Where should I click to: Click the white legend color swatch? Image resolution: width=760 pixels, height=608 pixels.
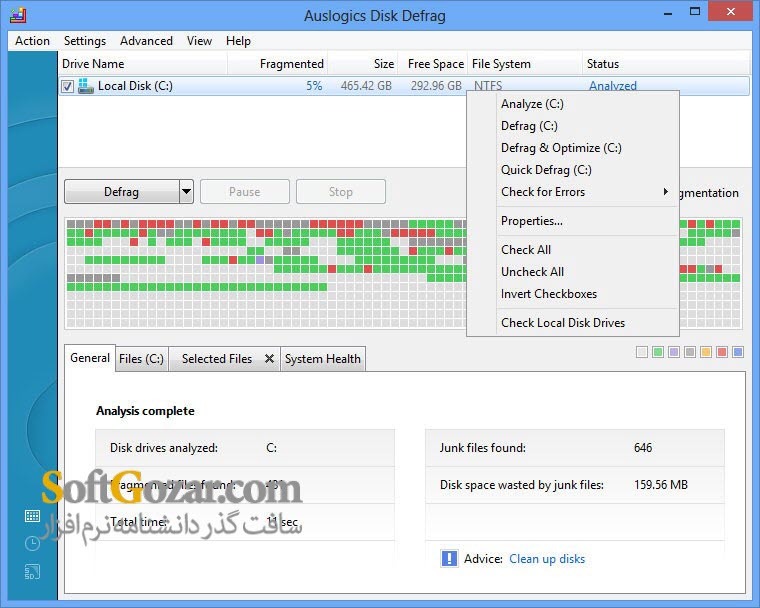click(x=642, y=352)
